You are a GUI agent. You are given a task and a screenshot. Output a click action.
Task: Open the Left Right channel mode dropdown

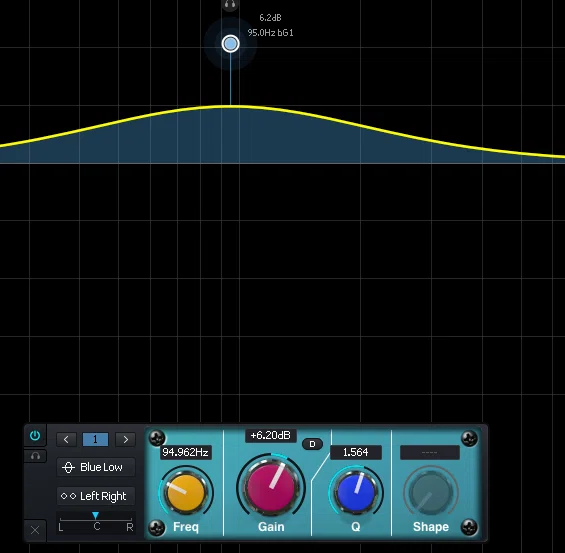click(96, 496)
